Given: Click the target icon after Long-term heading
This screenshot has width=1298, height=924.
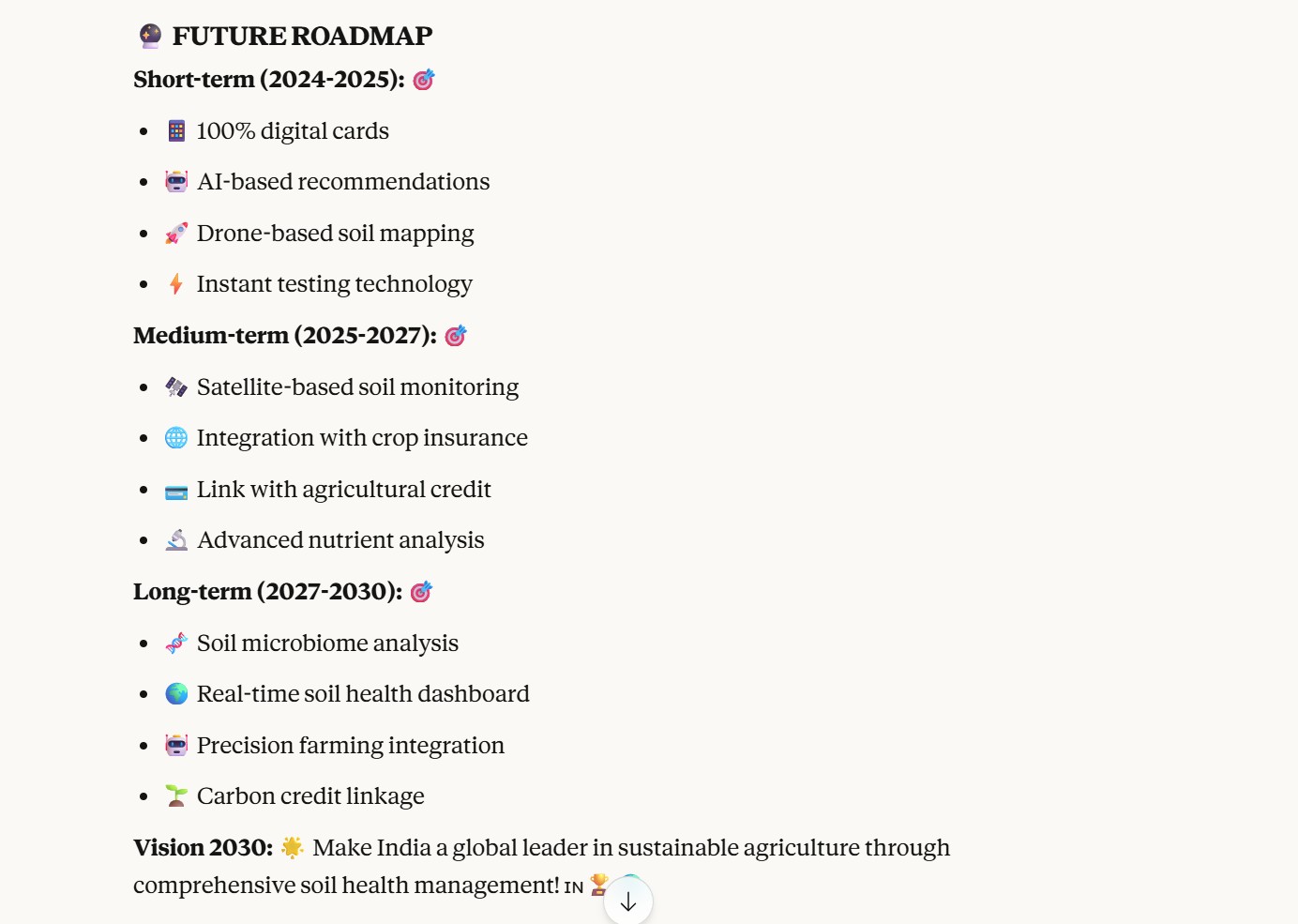Looking at the screenshot, I should pyautogui.click(x=421, y=592).
